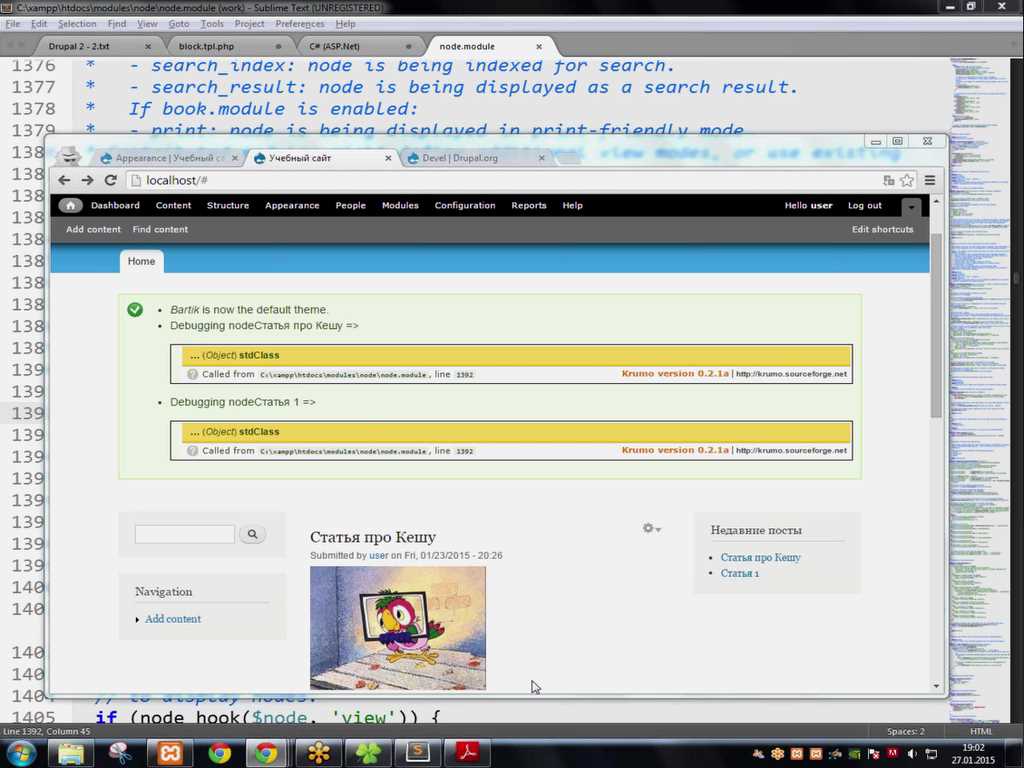Screen dimensions: 1024x768
Task: Open the Статья про Кешу article title
Action: [x=373, y=537]
